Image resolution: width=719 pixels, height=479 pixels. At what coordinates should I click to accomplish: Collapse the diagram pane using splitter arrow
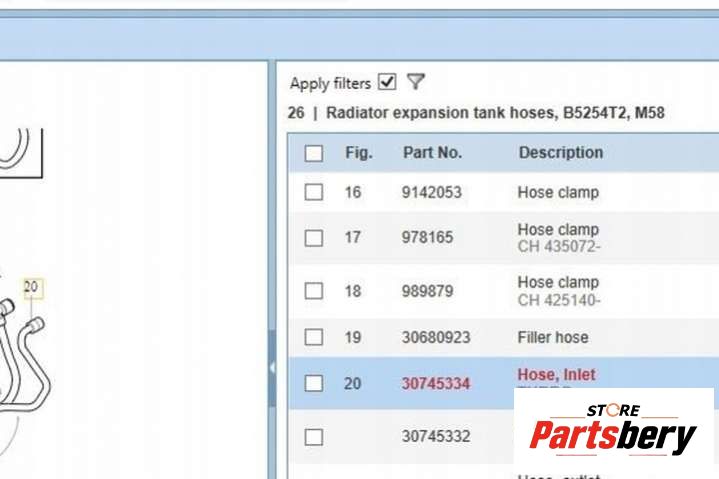[272, 368]
